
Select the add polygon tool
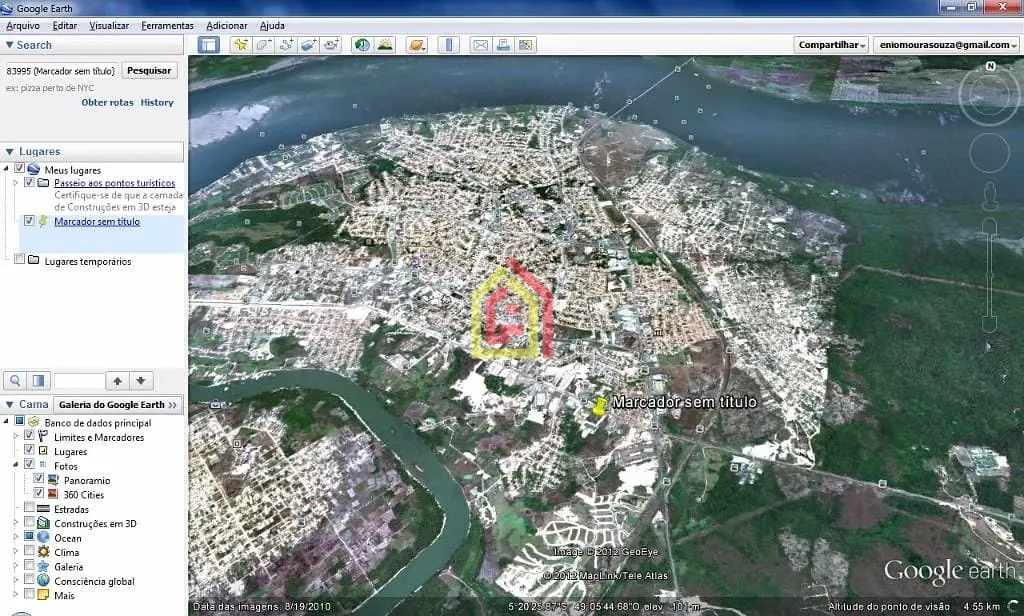263,44
